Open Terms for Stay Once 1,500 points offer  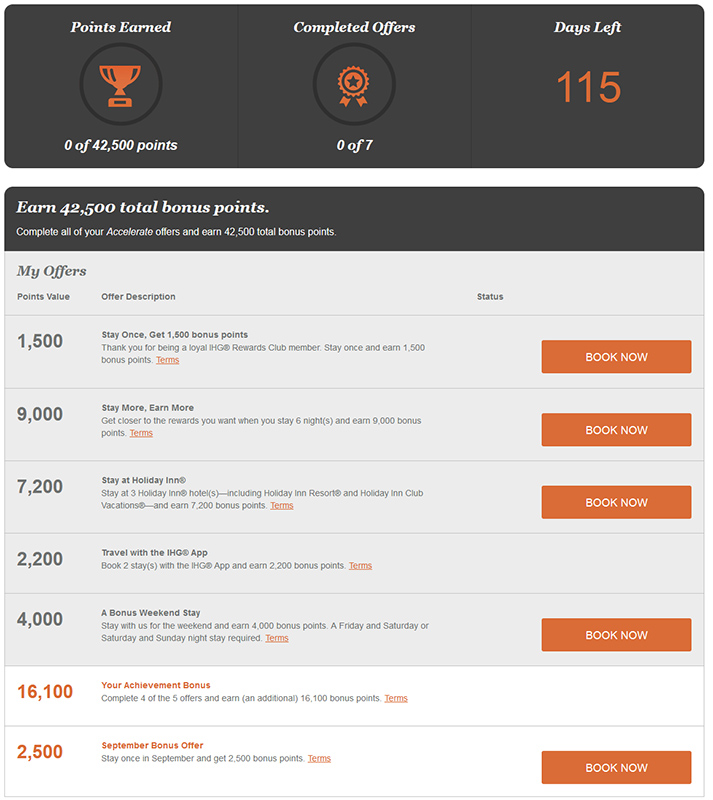(168, 362)
